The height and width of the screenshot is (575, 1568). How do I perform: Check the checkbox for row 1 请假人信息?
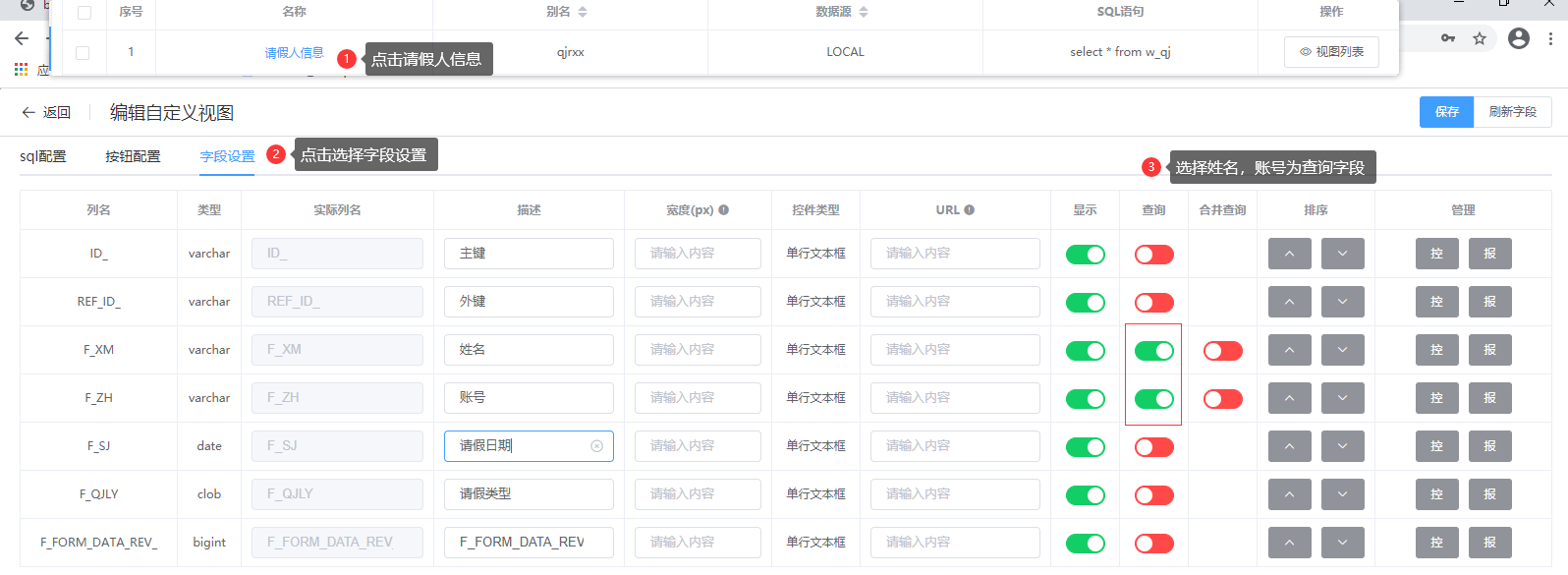click(x=83, y=53)
